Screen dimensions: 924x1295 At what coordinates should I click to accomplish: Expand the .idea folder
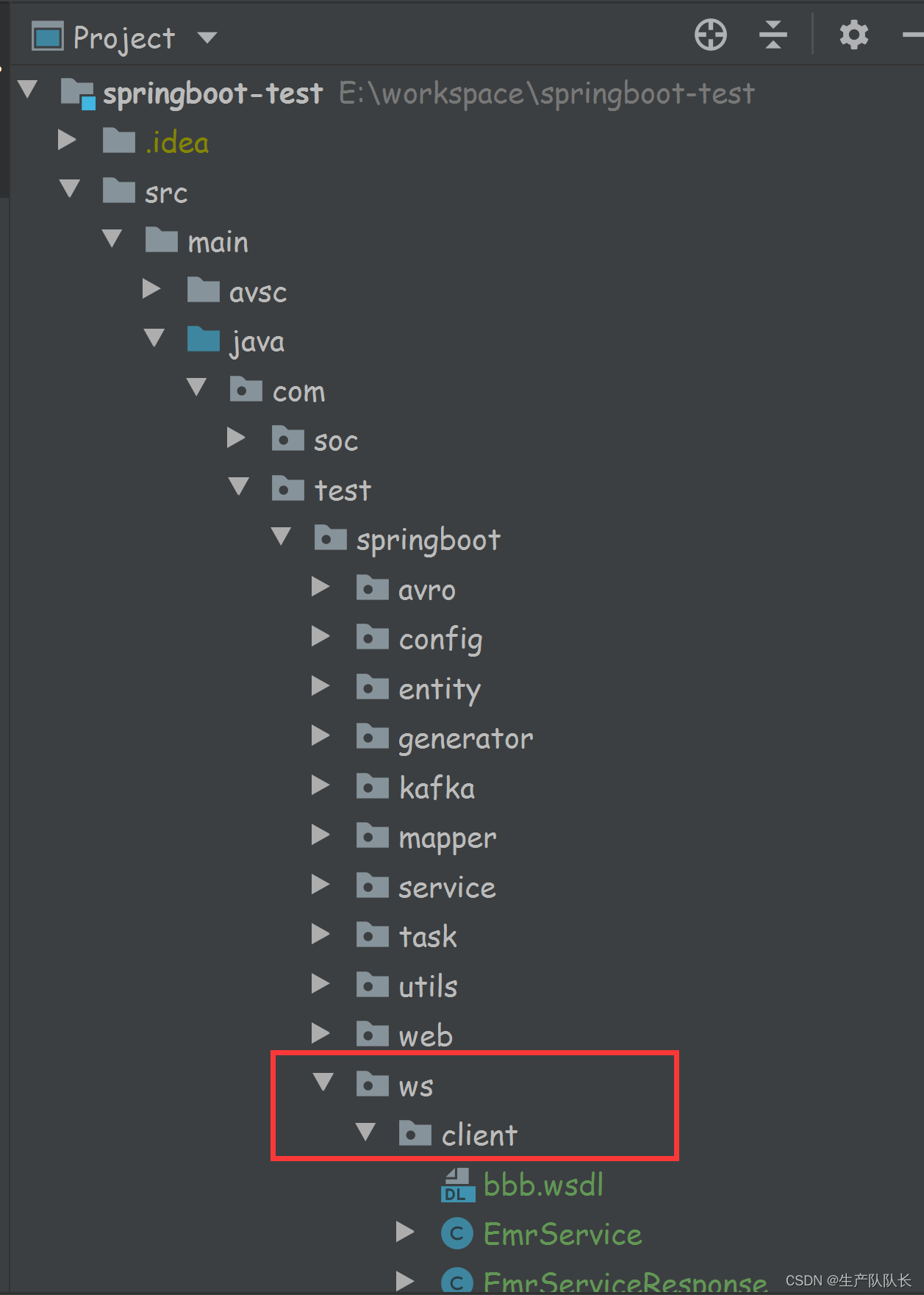[68, 140]
